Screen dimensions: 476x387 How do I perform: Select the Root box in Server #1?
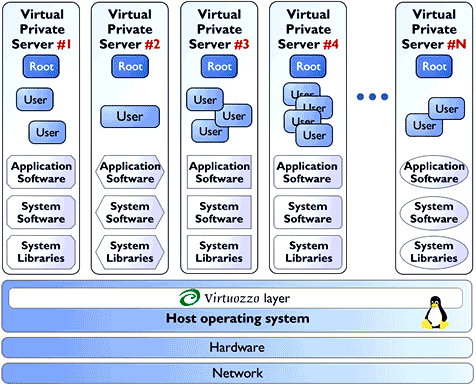41,66
